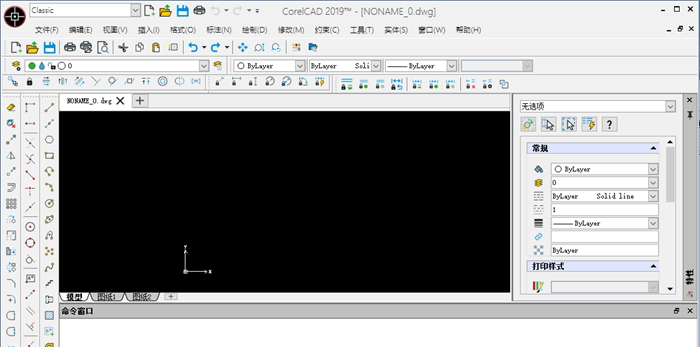Select the Line tool in draw toolbar
700x360 pixels.
pyautogui.click(x=49, y=107)
